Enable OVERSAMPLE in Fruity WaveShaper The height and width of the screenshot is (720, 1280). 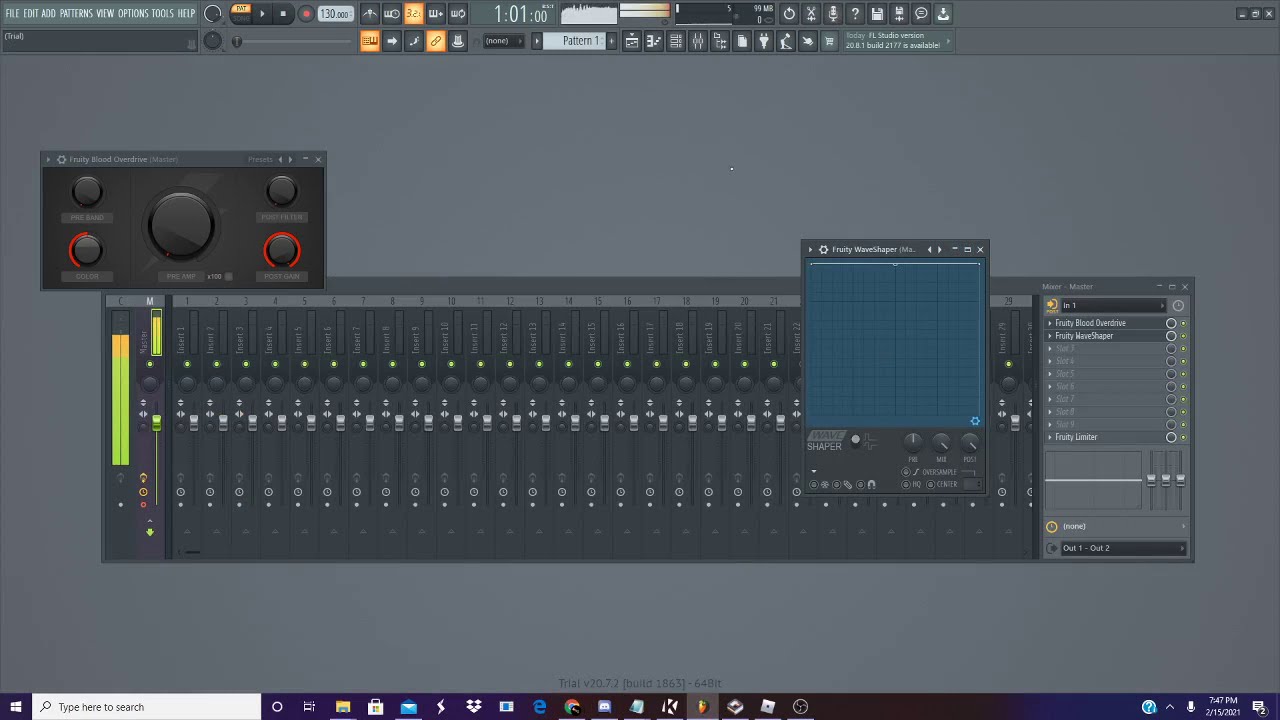[x=906, y=472]
